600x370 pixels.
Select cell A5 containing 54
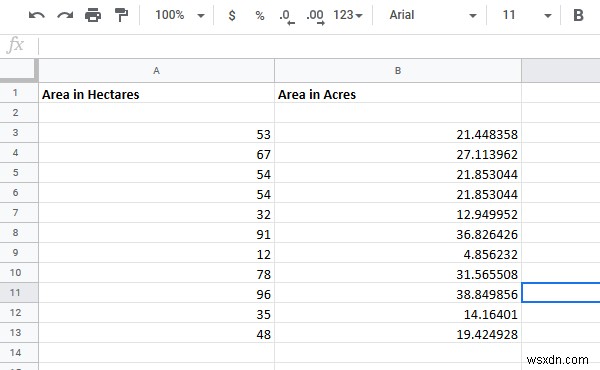coord(157,173)
